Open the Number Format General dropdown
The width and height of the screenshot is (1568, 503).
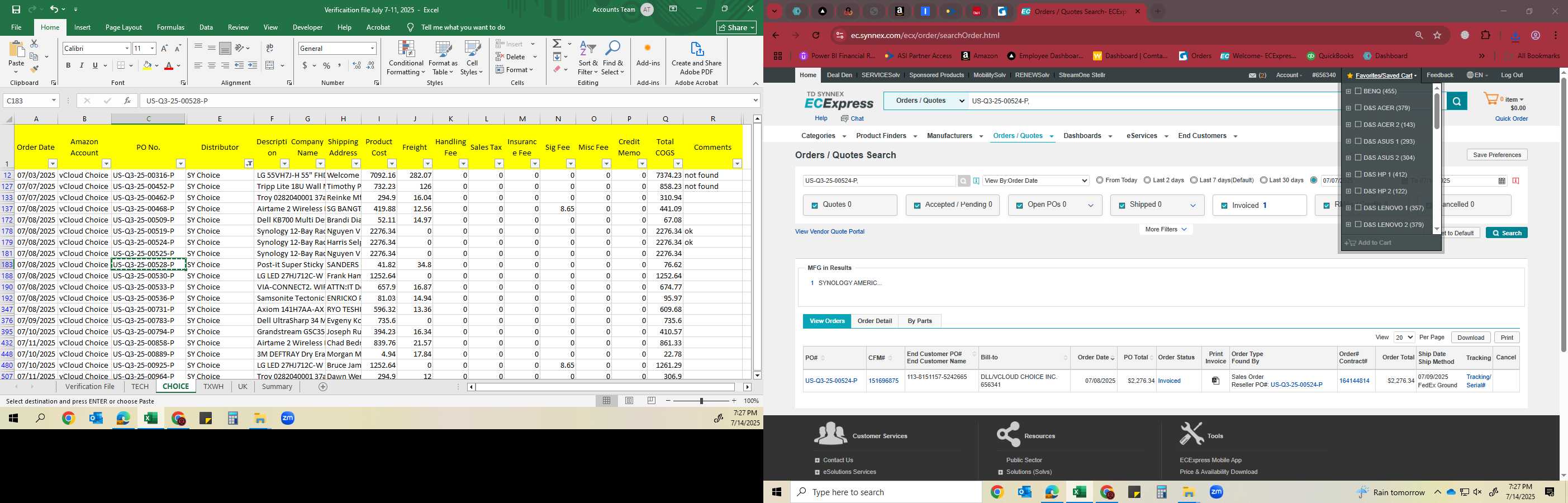[372, 48]
